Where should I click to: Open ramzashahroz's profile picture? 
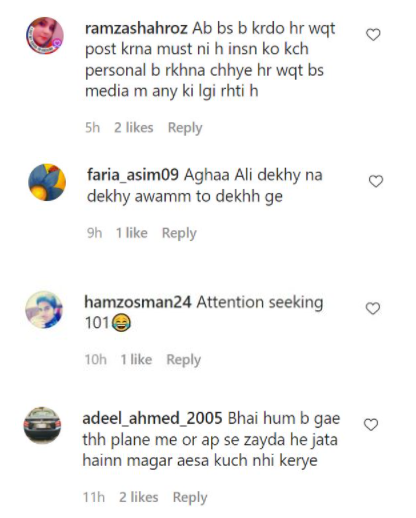click(45, 36)
